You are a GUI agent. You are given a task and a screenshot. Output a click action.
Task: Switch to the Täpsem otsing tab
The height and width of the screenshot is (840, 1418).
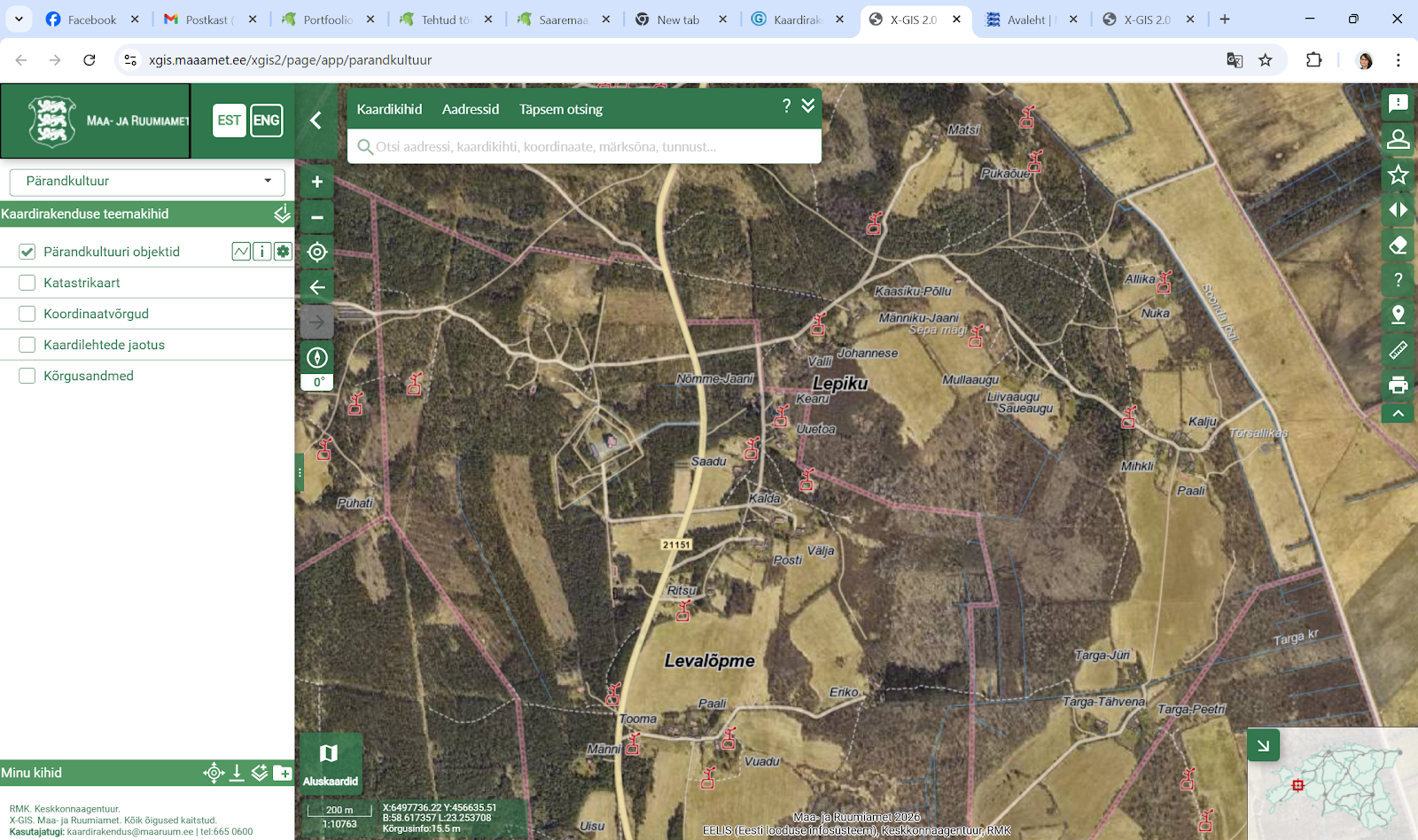point(560,109)
